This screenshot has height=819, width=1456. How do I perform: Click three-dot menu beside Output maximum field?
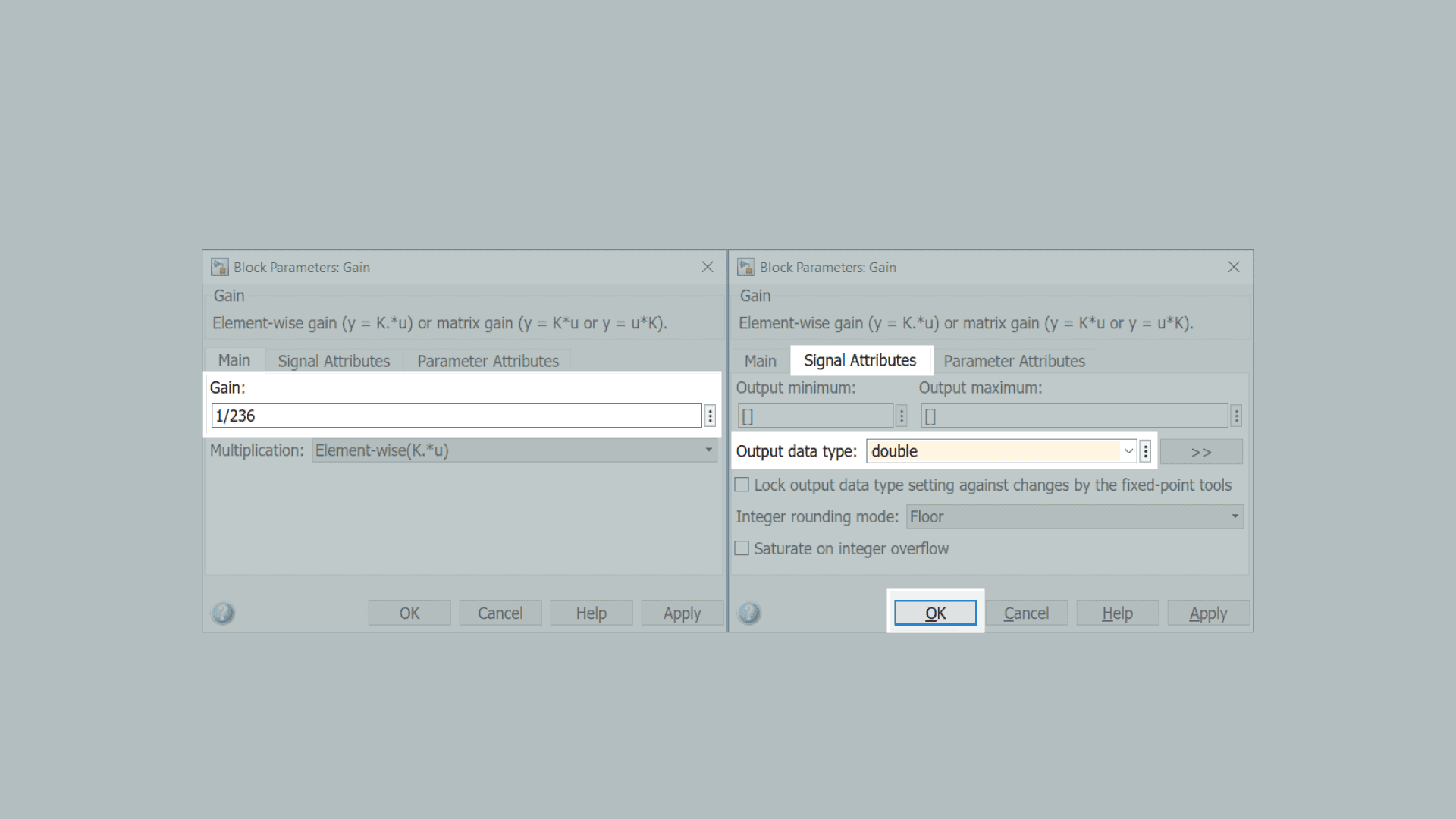[x=1236, y=416]
